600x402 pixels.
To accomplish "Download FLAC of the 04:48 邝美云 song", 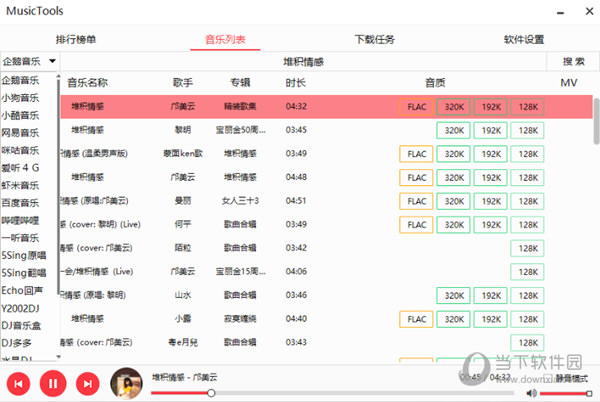I will tap(416, 178).
